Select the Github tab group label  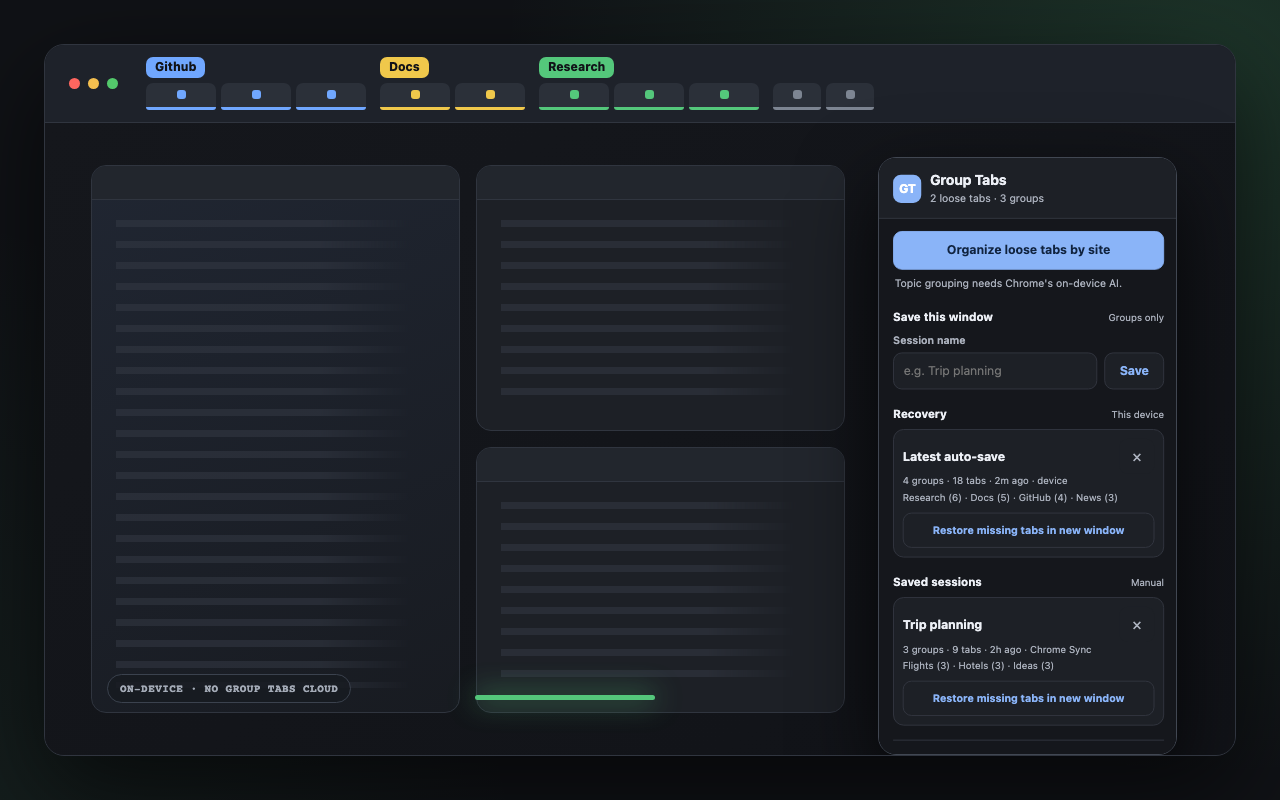coord(176,67)
